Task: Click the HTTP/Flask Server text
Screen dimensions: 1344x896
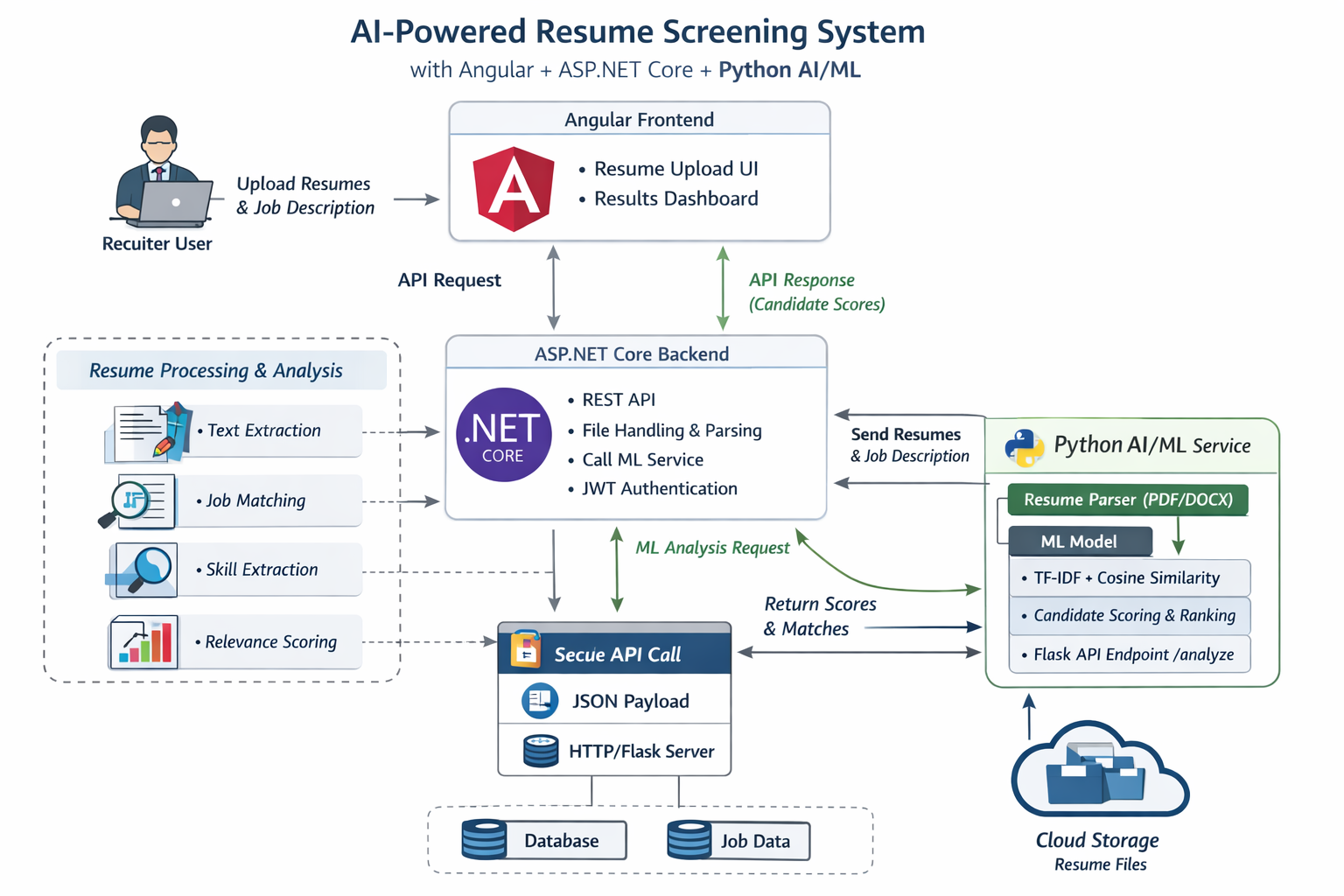Action: 641,752
